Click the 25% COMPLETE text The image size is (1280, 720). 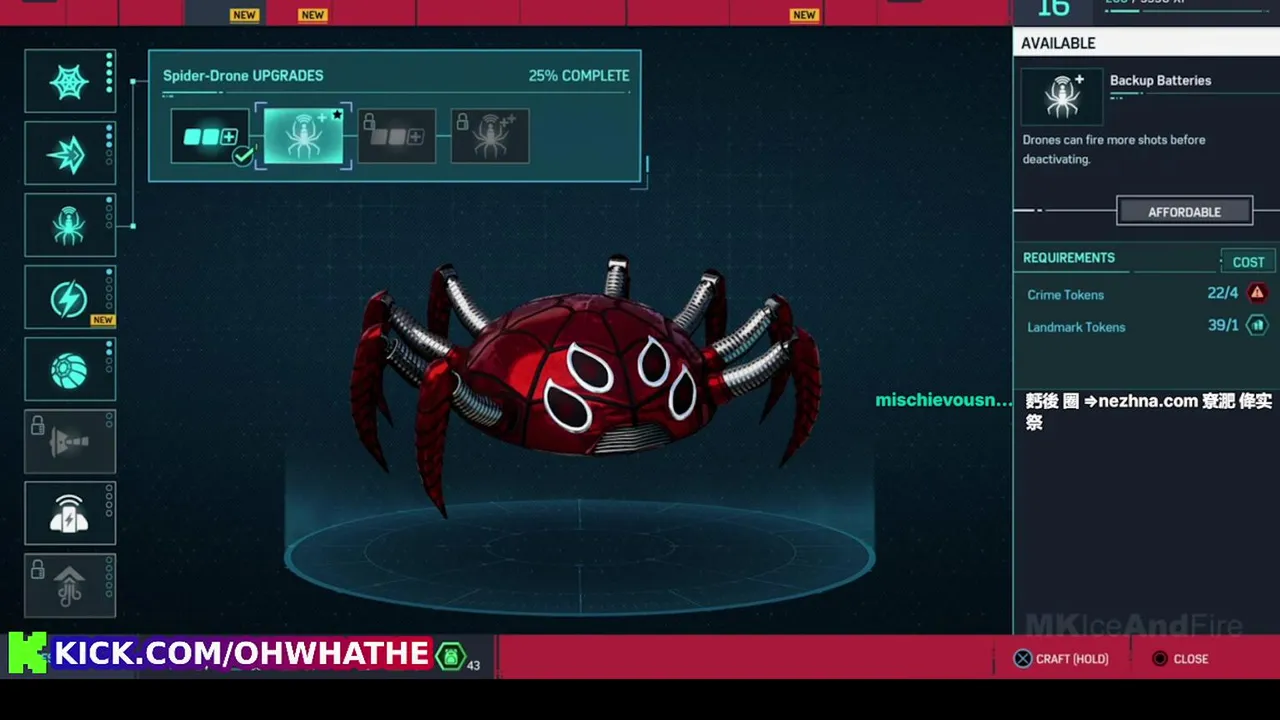click(579, 76)
